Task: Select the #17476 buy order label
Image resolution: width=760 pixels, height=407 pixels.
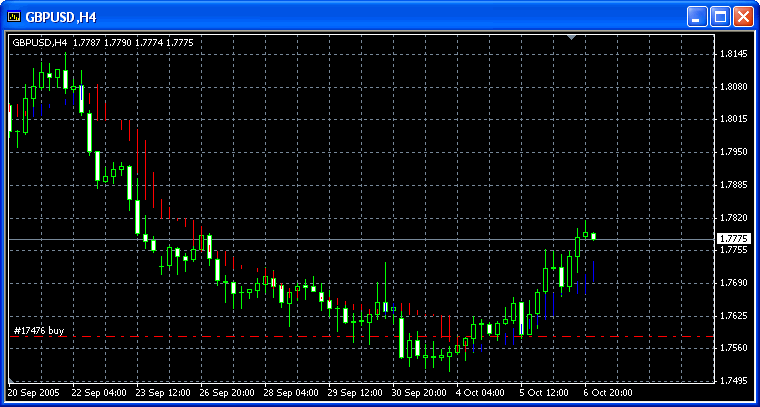Action: tap(38, 329)
